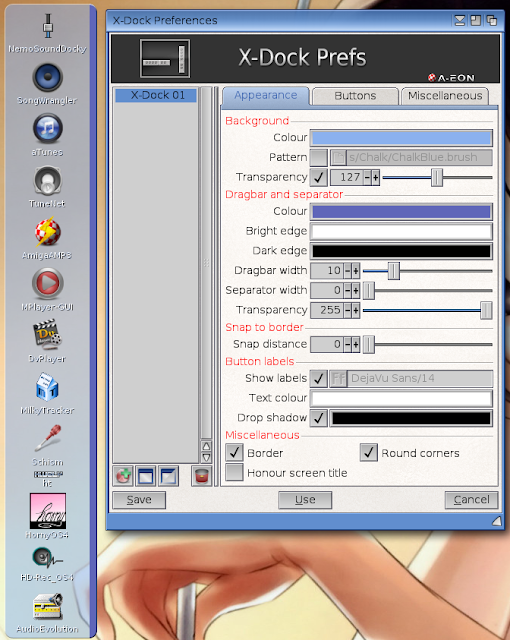Click the window resize gadget corner

(x=497, y=520)
